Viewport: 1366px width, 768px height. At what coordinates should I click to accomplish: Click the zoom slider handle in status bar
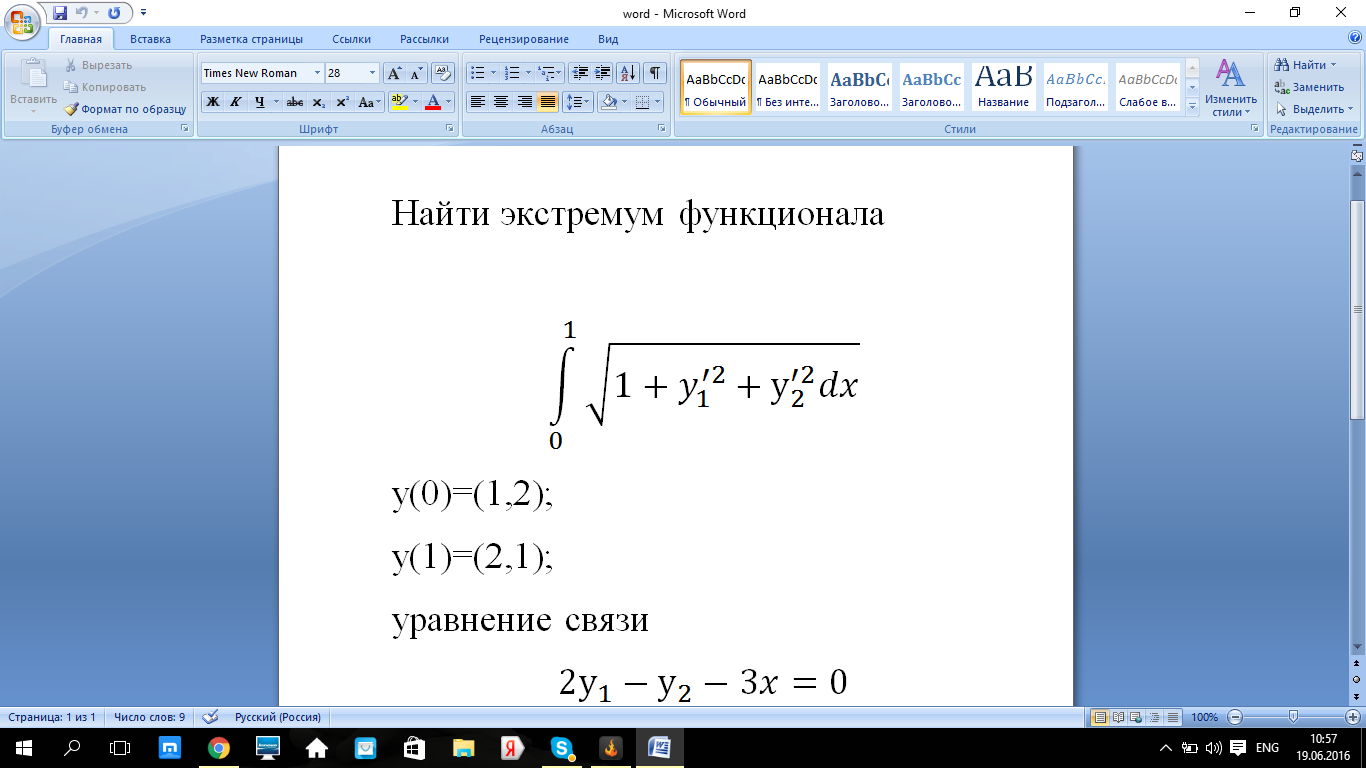pos(1293,717)
